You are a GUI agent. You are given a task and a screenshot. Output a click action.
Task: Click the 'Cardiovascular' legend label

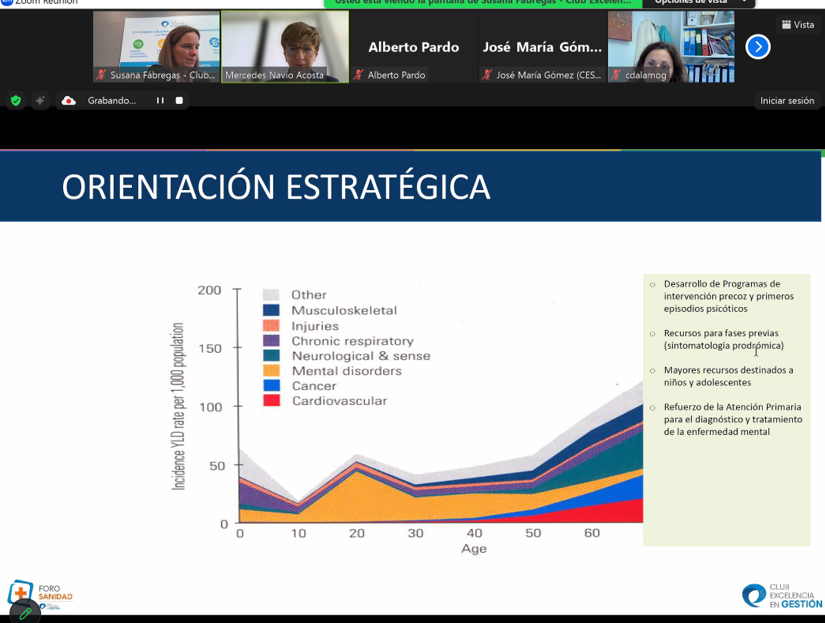click(339, 401)
